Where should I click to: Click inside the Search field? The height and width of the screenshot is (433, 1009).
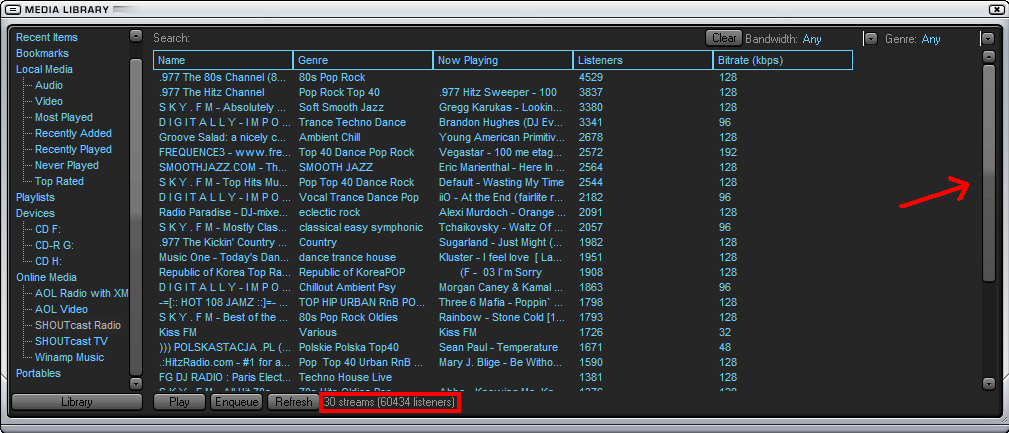[x=447, y=39]
